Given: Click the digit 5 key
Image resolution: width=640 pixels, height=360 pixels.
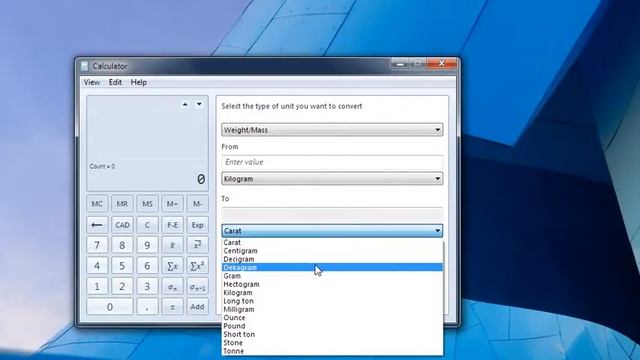Looking at the screenshot, I should (122, 266).
